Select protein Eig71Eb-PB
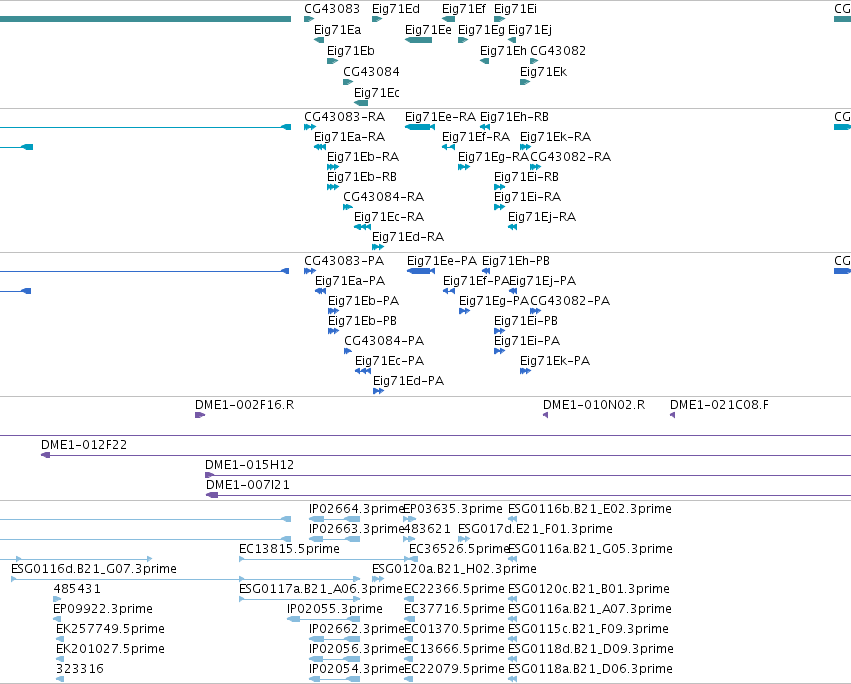 point(362,321)
